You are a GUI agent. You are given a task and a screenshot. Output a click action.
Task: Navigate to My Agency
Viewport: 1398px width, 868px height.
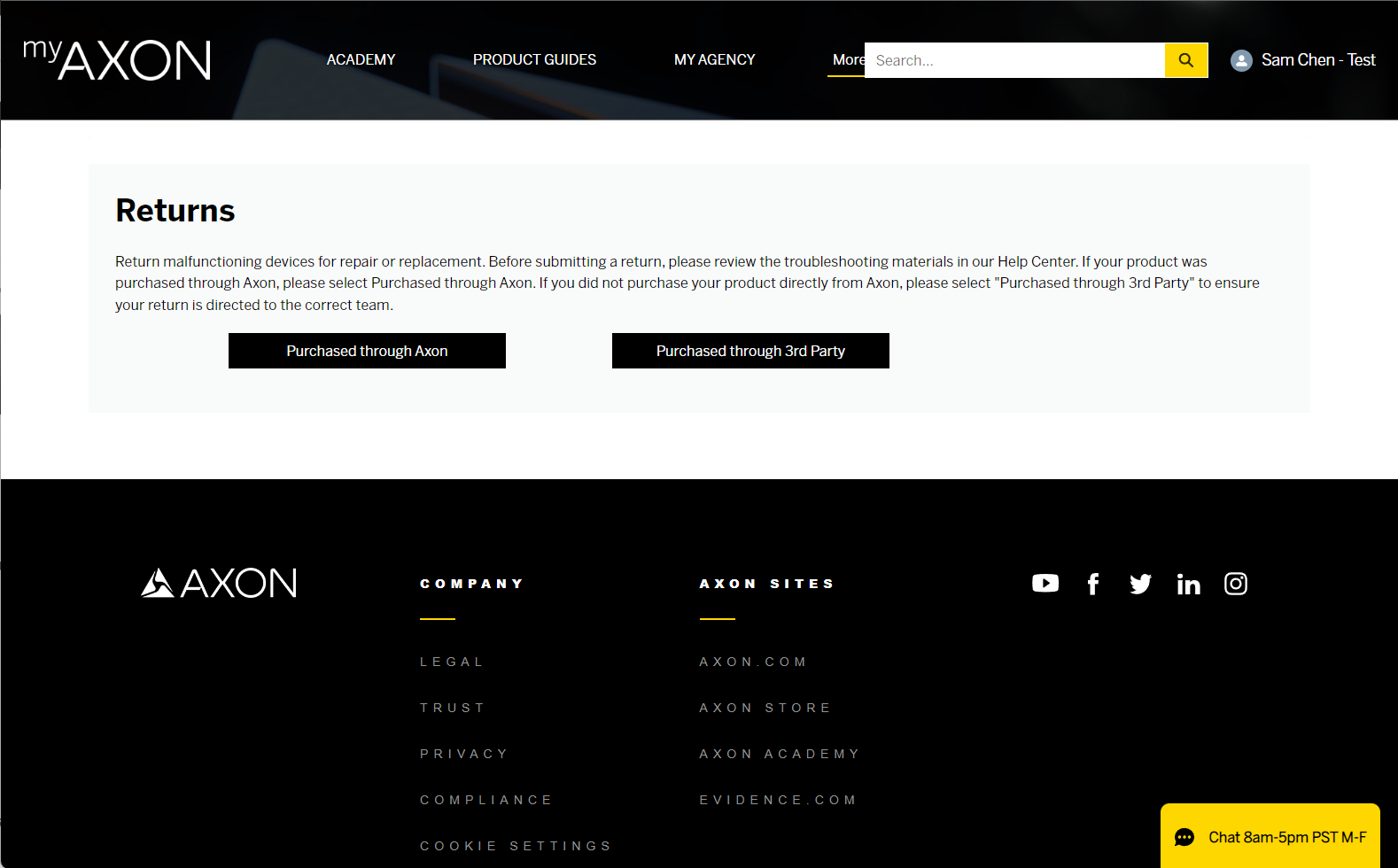point(714,60)
